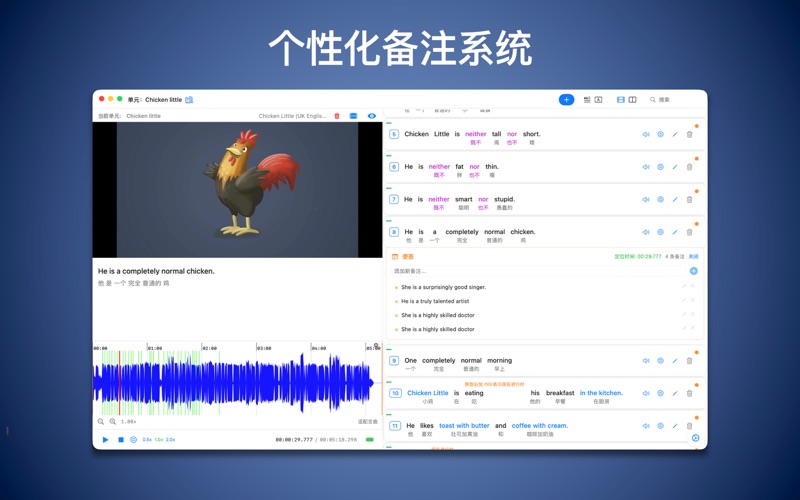800x500 pixels.
Task: Delete sentence 6 with the trash icon
Action: pos(689,167)
